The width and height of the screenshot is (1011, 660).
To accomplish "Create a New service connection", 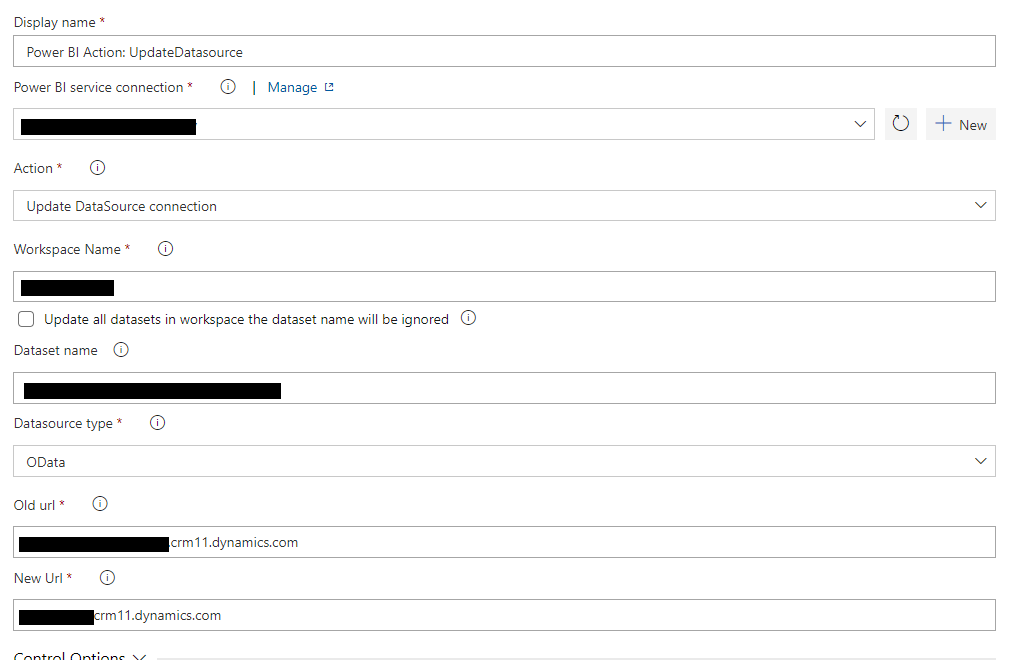I will coord(961,124).
